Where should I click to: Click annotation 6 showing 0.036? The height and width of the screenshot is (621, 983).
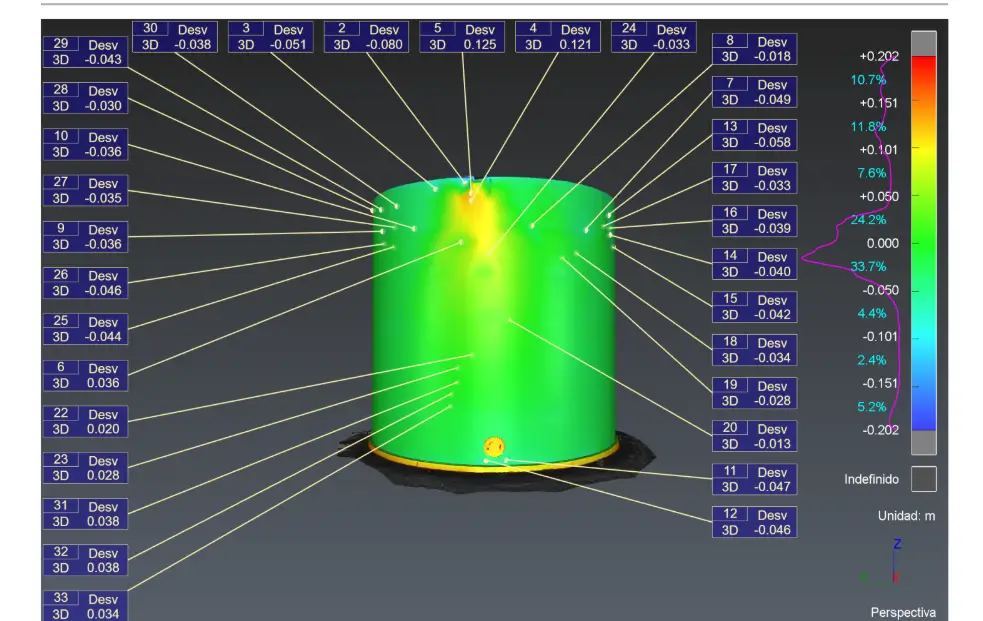tap(85, 376)
